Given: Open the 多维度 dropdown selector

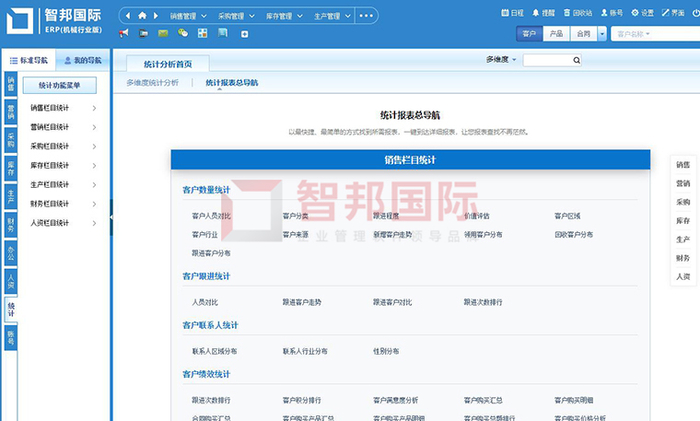Looking at the screenshot, I should (x=502, y=60).
